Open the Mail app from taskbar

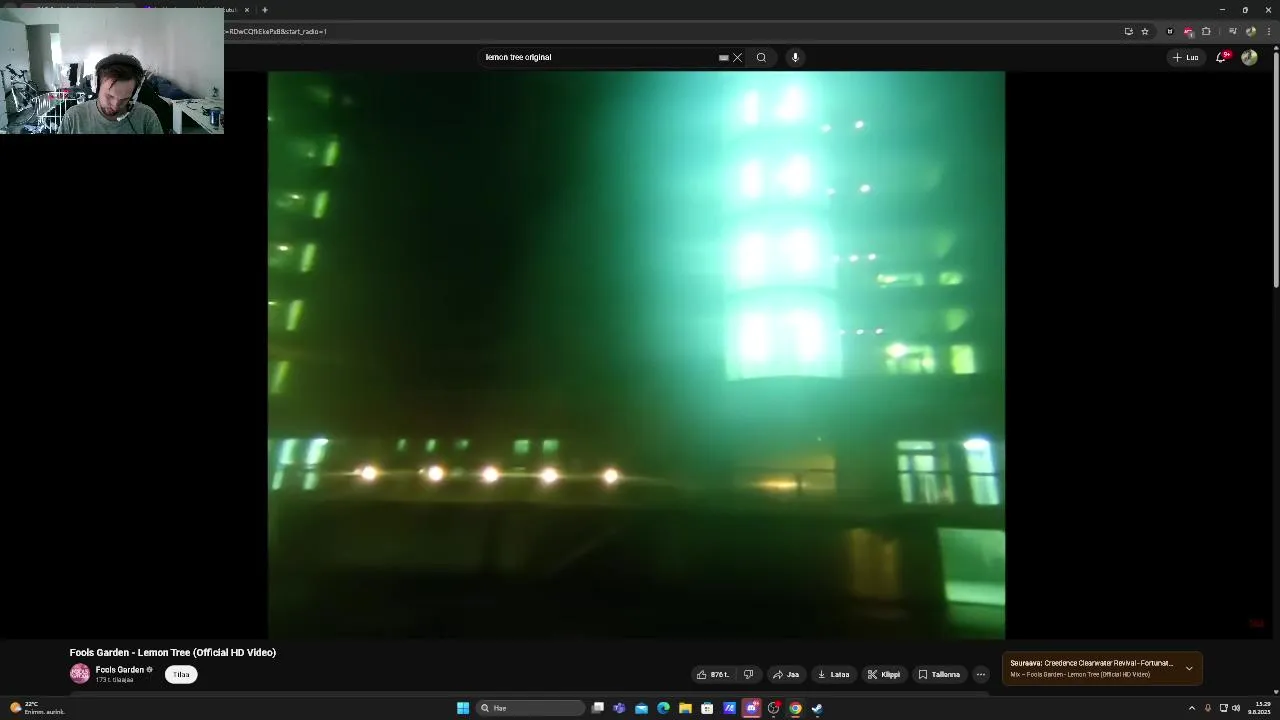point(641,708)
